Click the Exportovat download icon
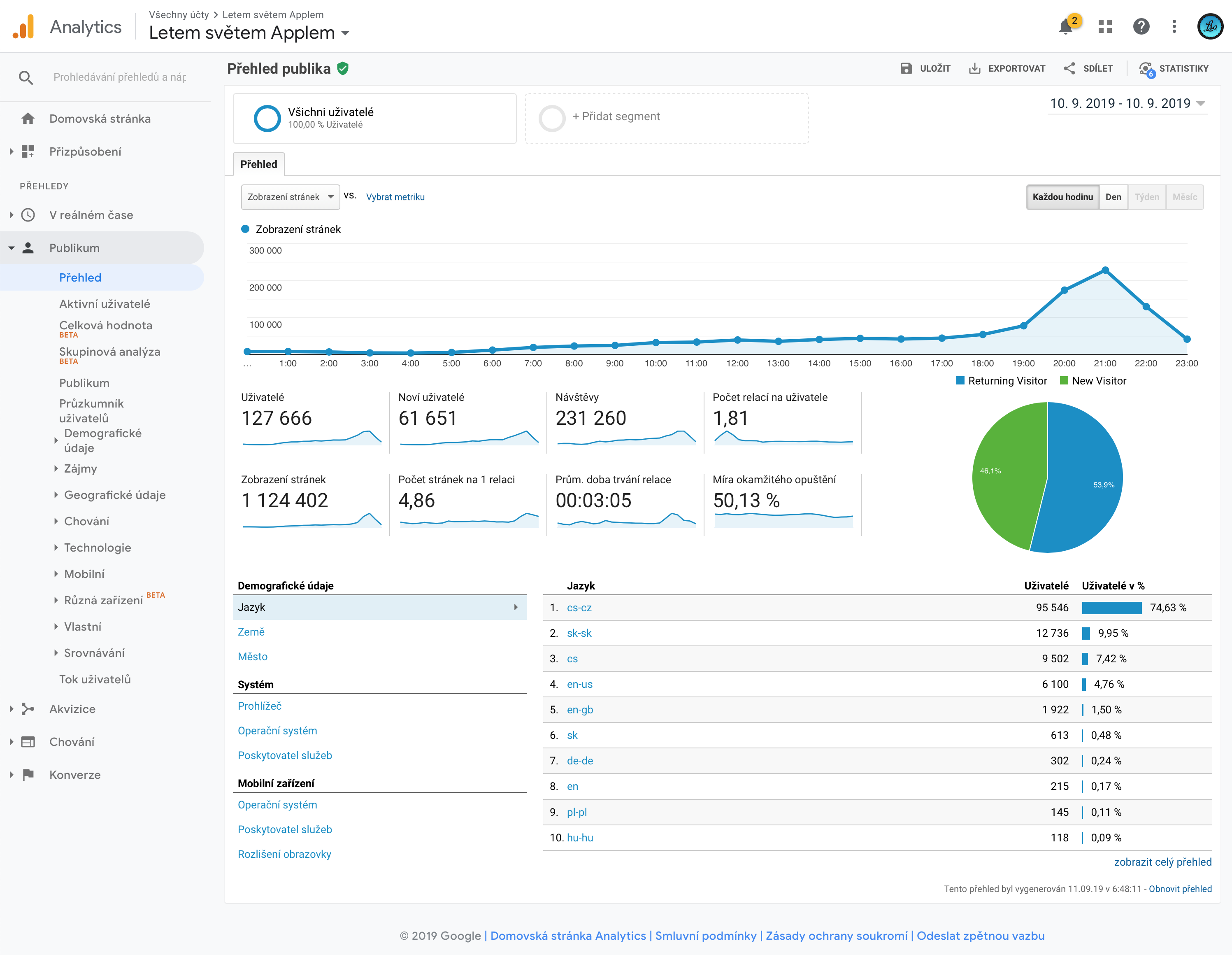1232x955 pixels. click(974, 68)
